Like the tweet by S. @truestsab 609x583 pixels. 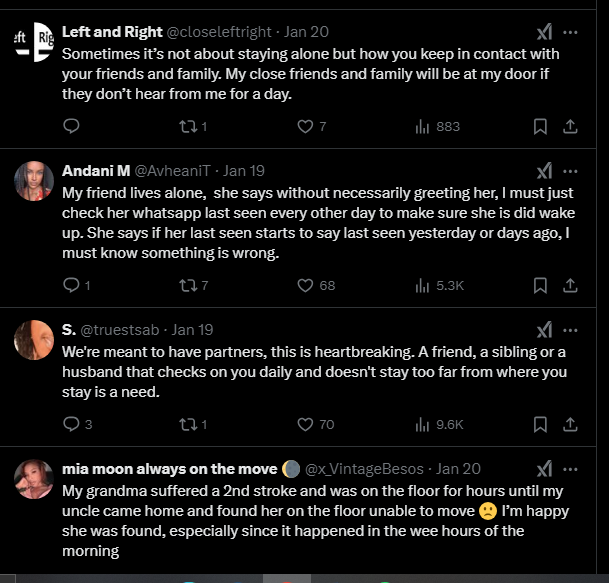(308, 424)
